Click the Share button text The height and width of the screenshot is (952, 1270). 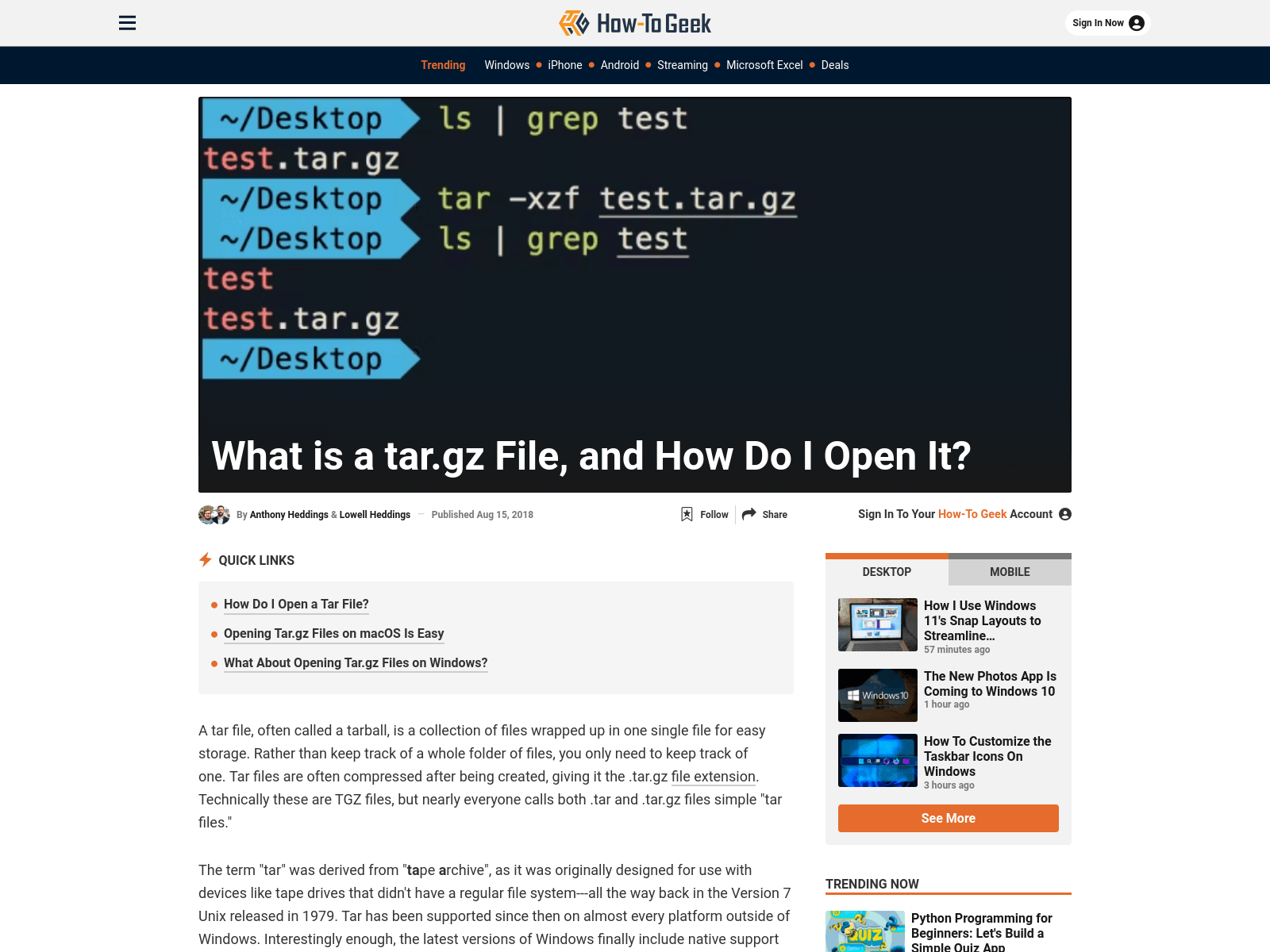tap(775, 515)
